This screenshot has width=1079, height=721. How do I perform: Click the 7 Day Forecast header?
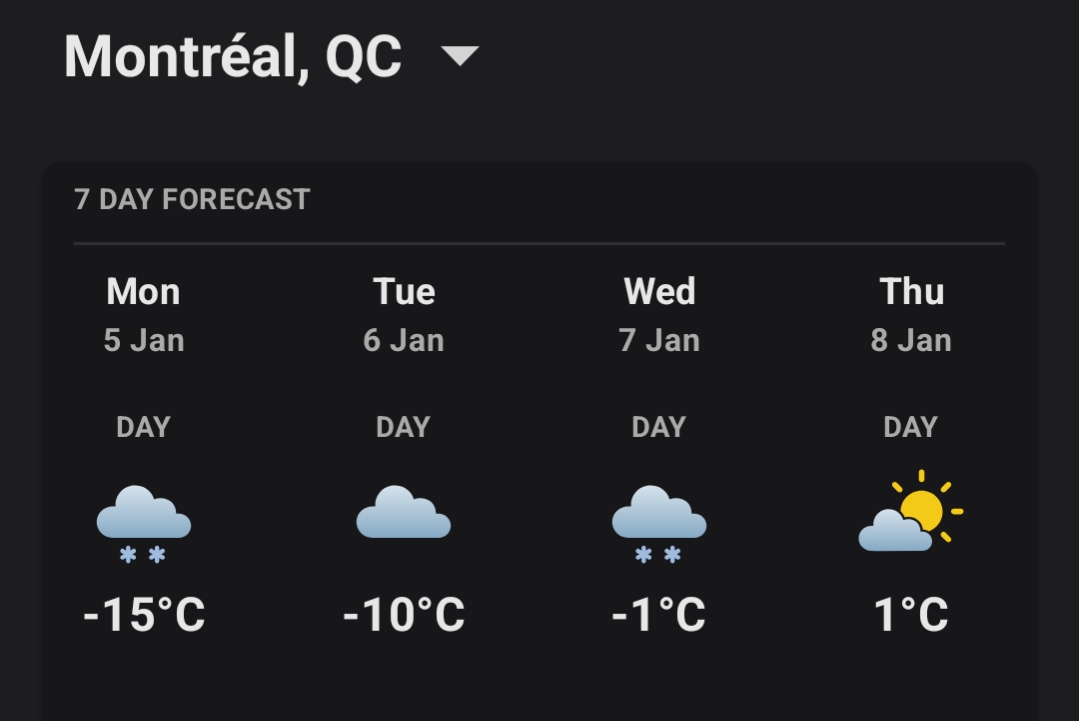(192, 199)
